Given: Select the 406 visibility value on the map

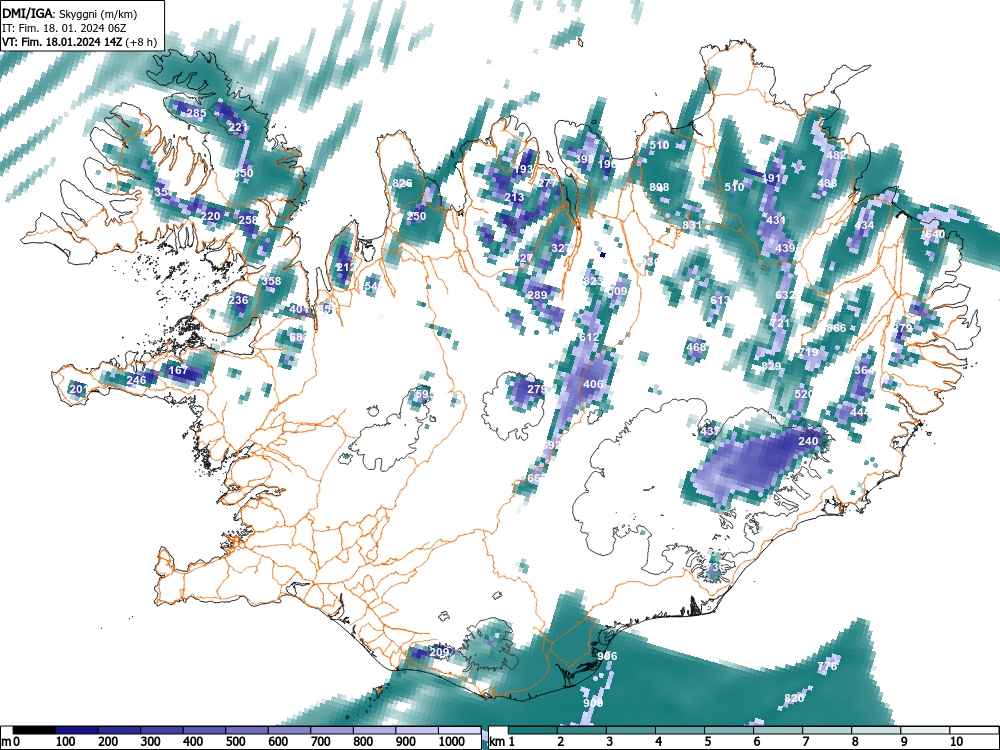Looking at the screenshot, I should [593, 384].
